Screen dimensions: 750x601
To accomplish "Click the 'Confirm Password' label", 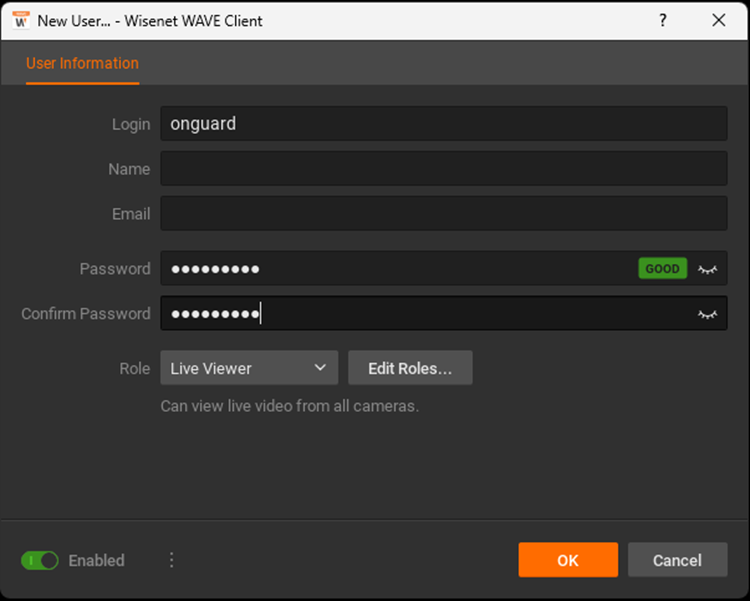I will coord(86,314).
